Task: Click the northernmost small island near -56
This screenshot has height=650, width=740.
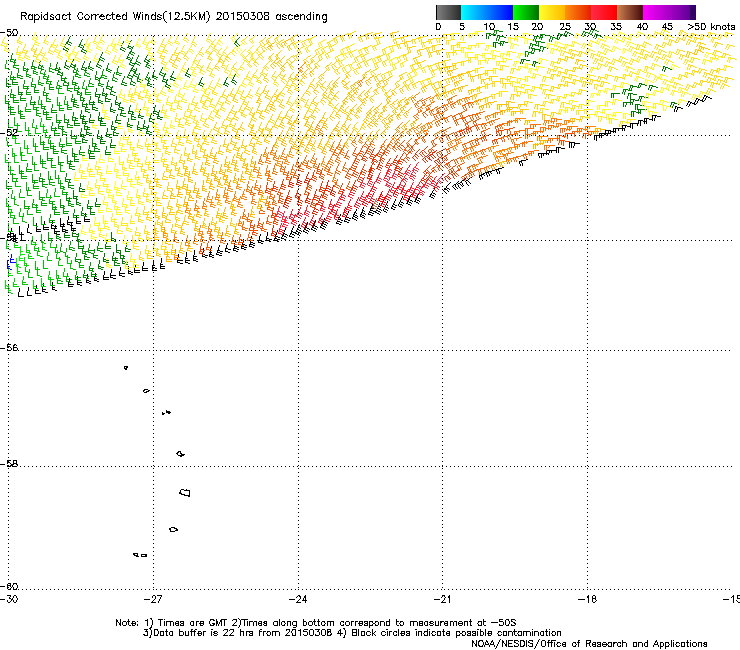Action: coord(126,368)
